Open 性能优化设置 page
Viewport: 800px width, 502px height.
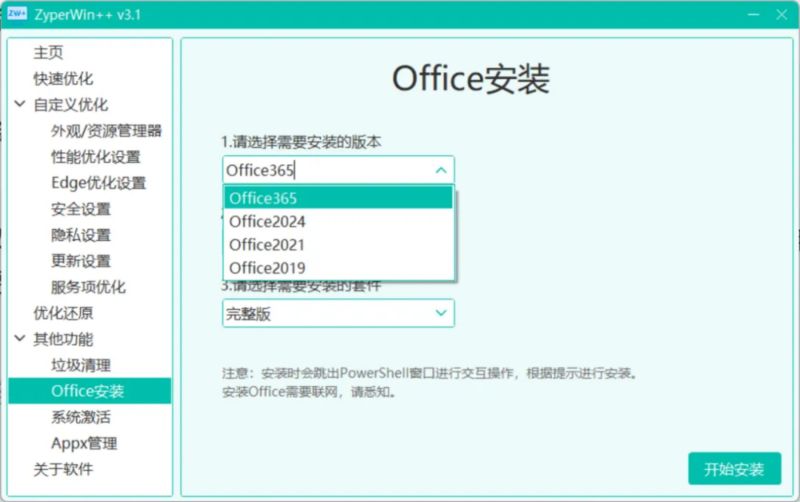pos(96,157)
